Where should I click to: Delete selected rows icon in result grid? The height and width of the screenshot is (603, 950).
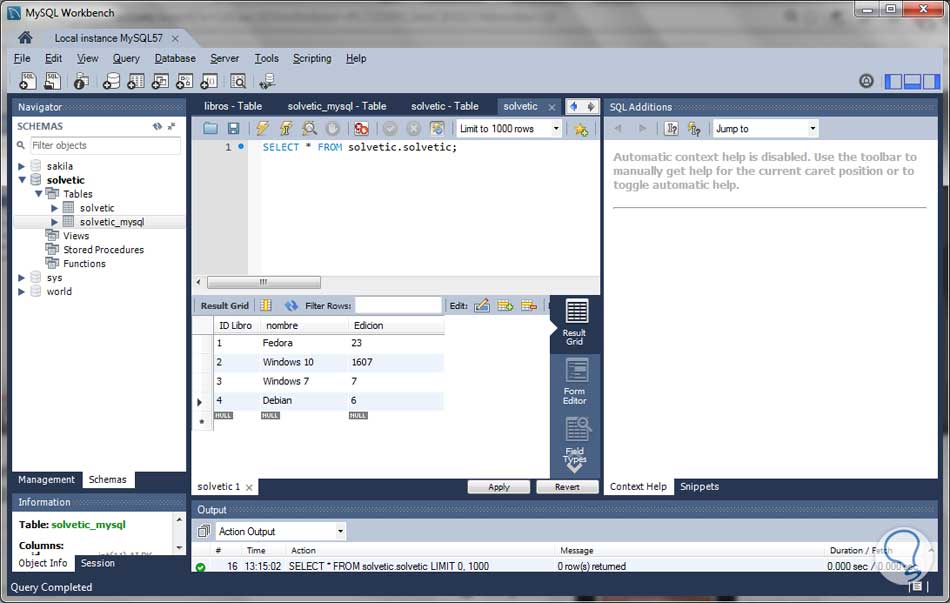529,305
